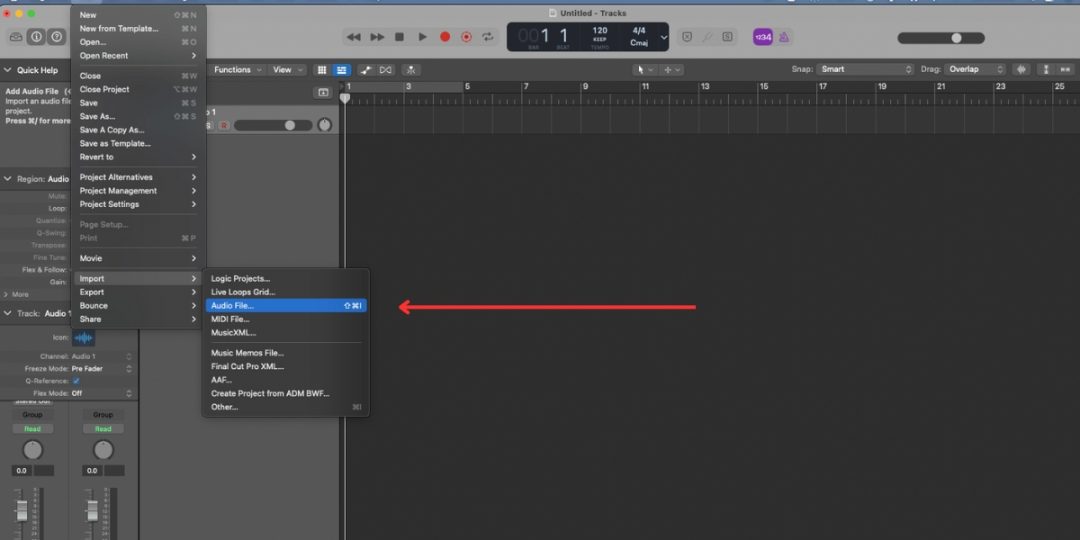Fast forward using the forward button

[x=377, y=37]
